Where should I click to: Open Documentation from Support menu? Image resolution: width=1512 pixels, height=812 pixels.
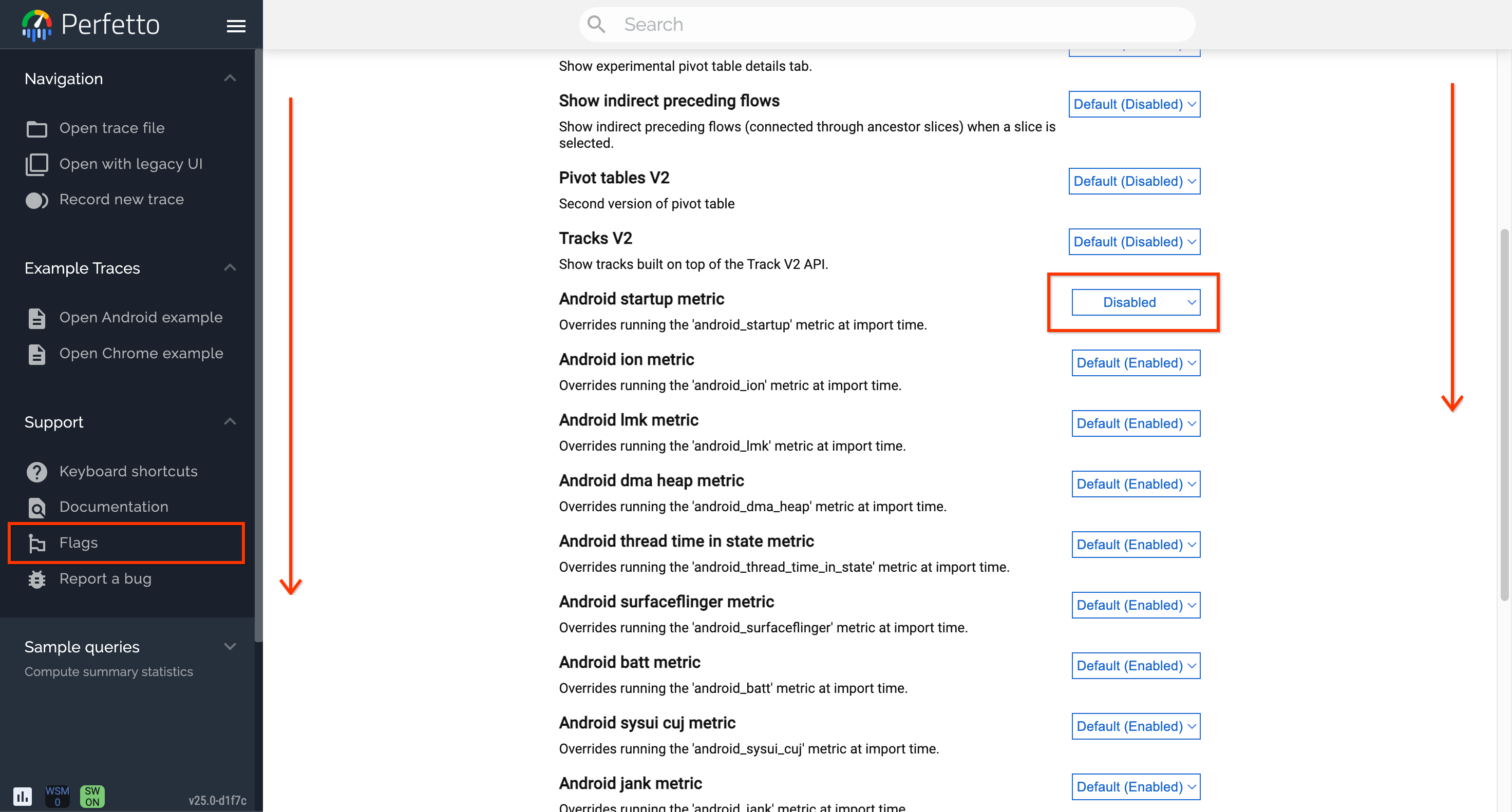114,507
